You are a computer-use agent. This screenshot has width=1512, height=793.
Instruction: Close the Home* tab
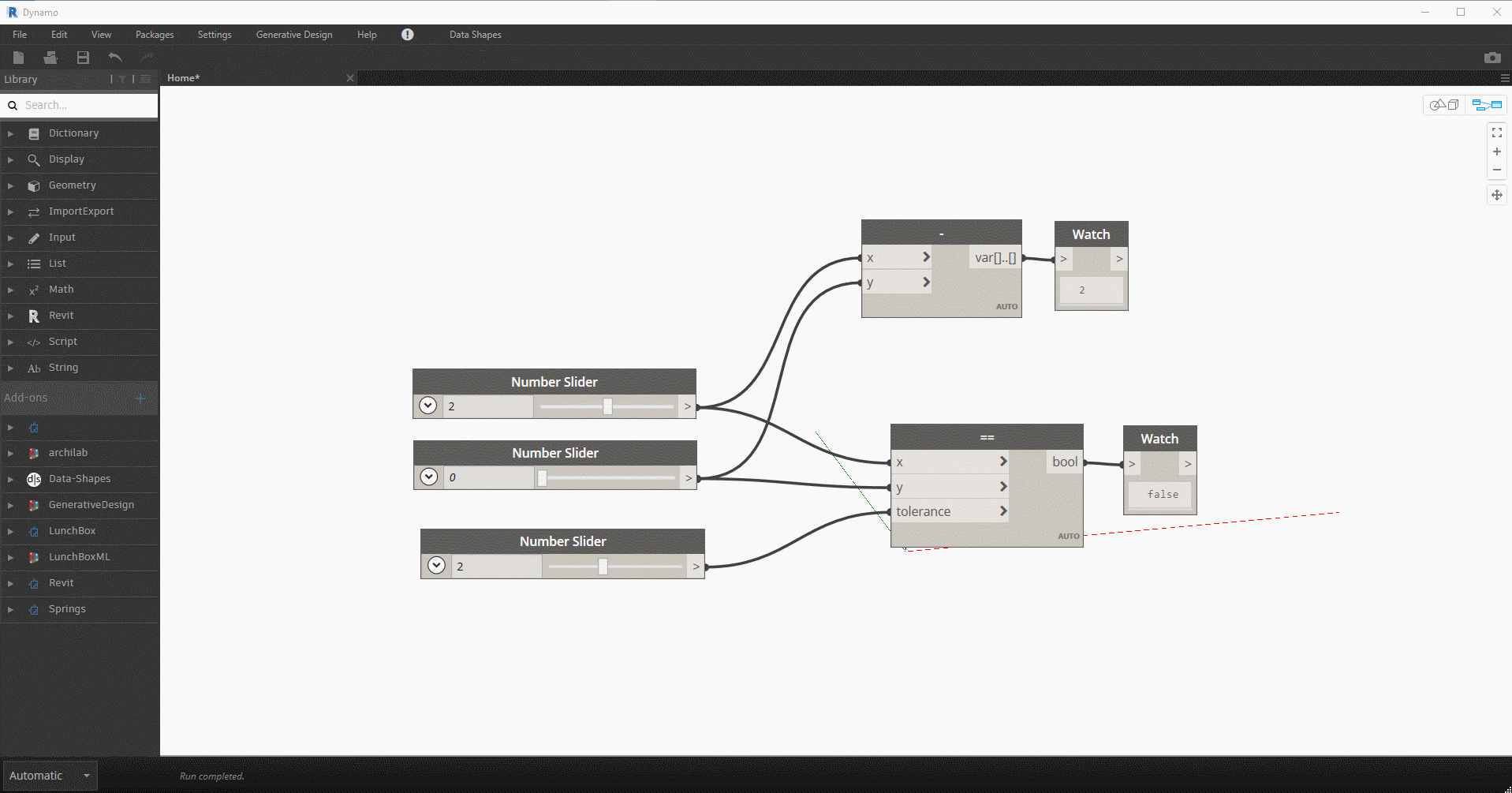pyautogui.click(x=350, y=78)
